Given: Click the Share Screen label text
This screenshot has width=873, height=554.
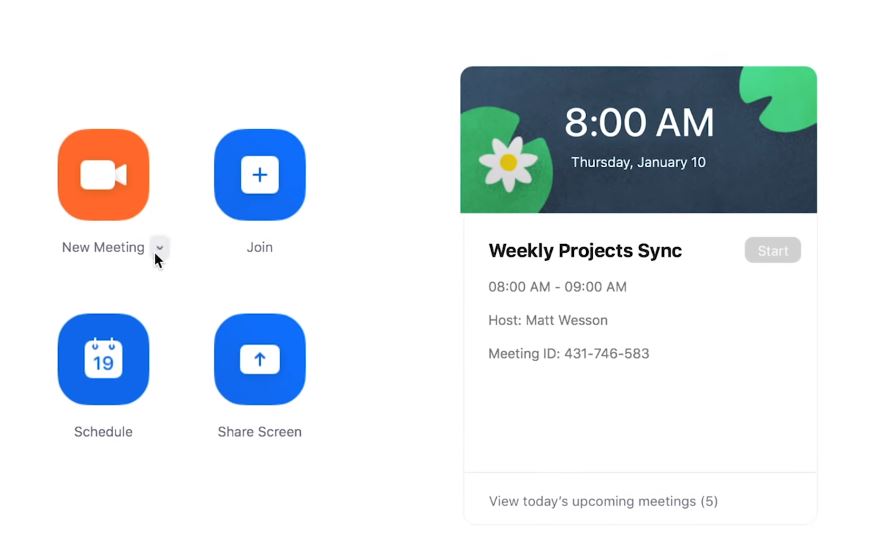Looking at the screenshot, I should (260, 432).
